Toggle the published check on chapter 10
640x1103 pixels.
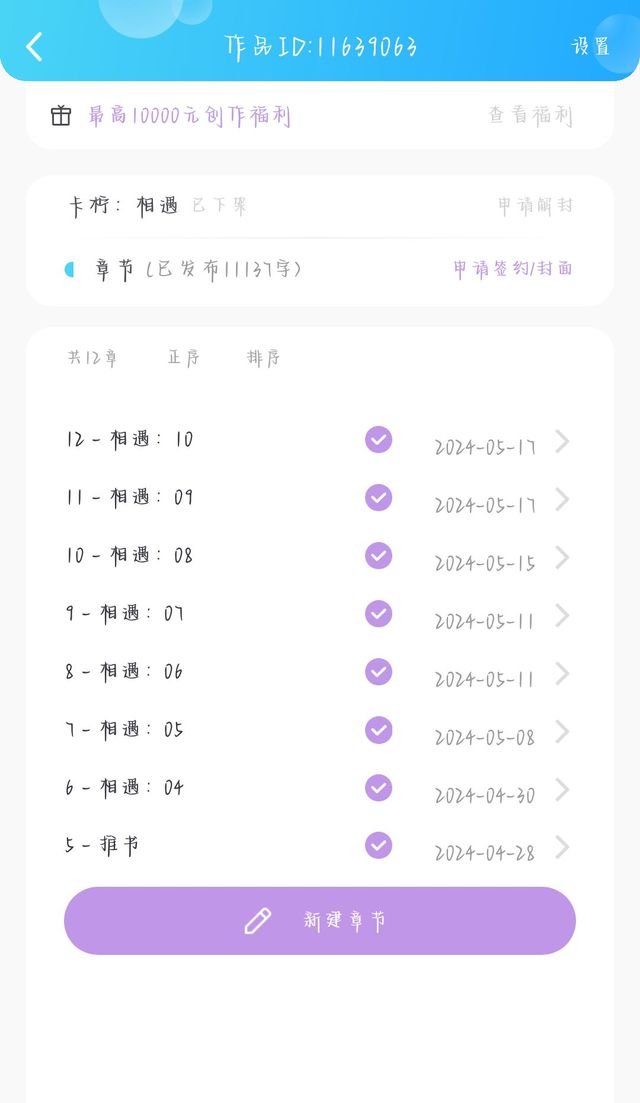point(378,556)
